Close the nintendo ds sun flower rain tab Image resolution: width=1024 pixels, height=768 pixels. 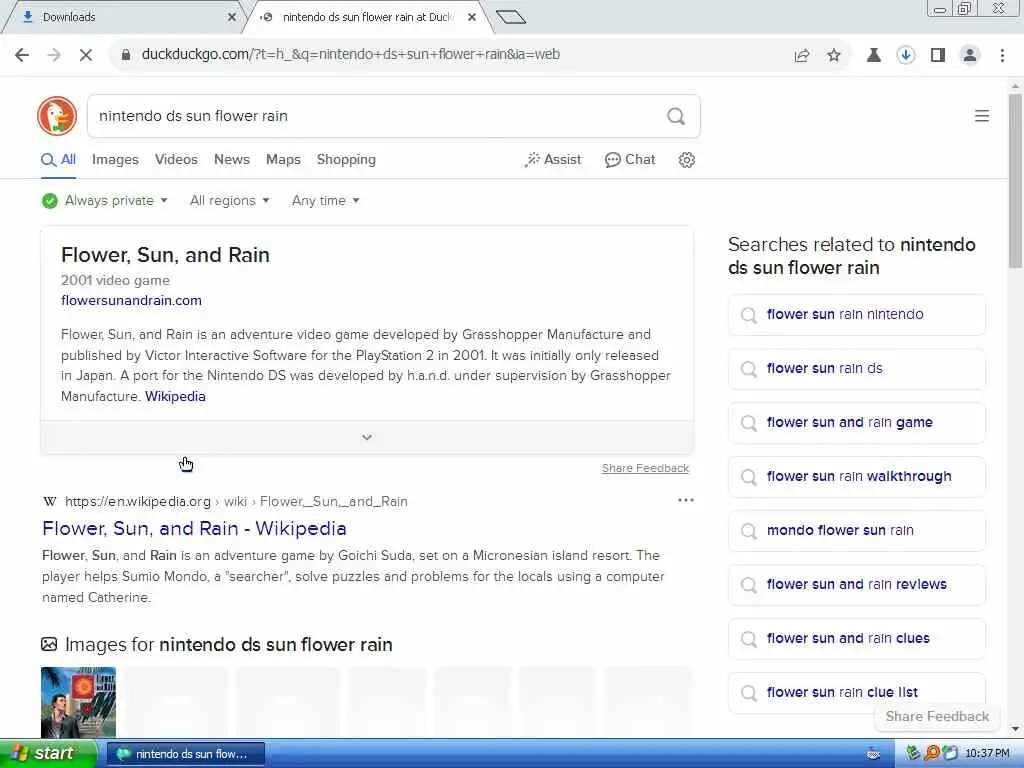coord(472,17)
